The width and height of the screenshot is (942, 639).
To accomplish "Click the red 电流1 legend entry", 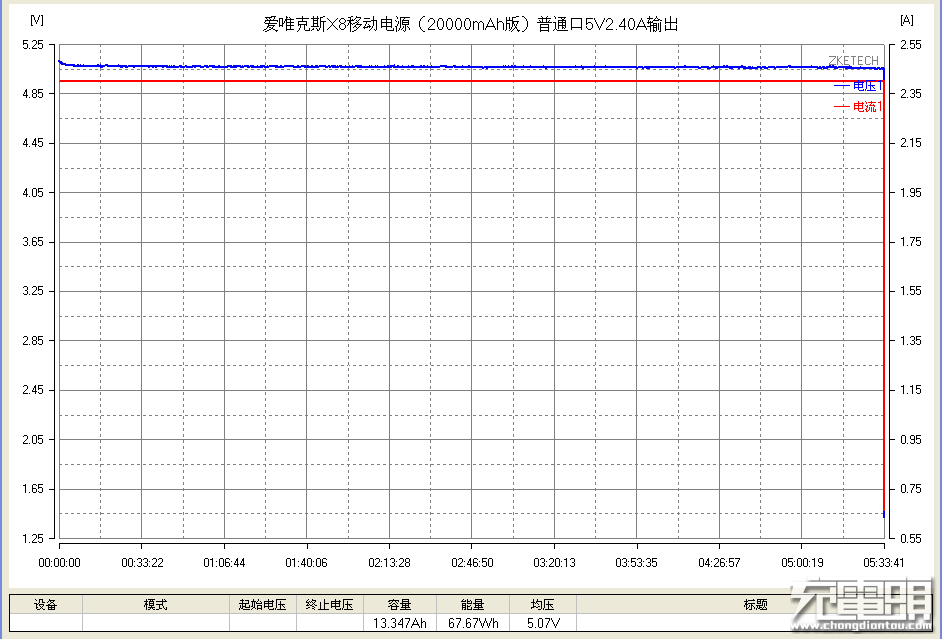I will point(858,107).
